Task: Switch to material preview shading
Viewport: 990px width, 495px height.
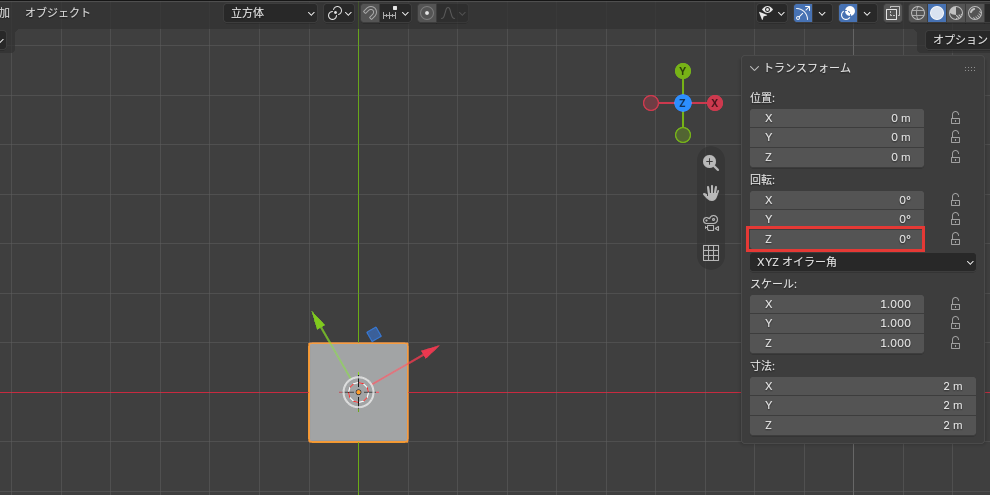Action: [x=956, y=13]
